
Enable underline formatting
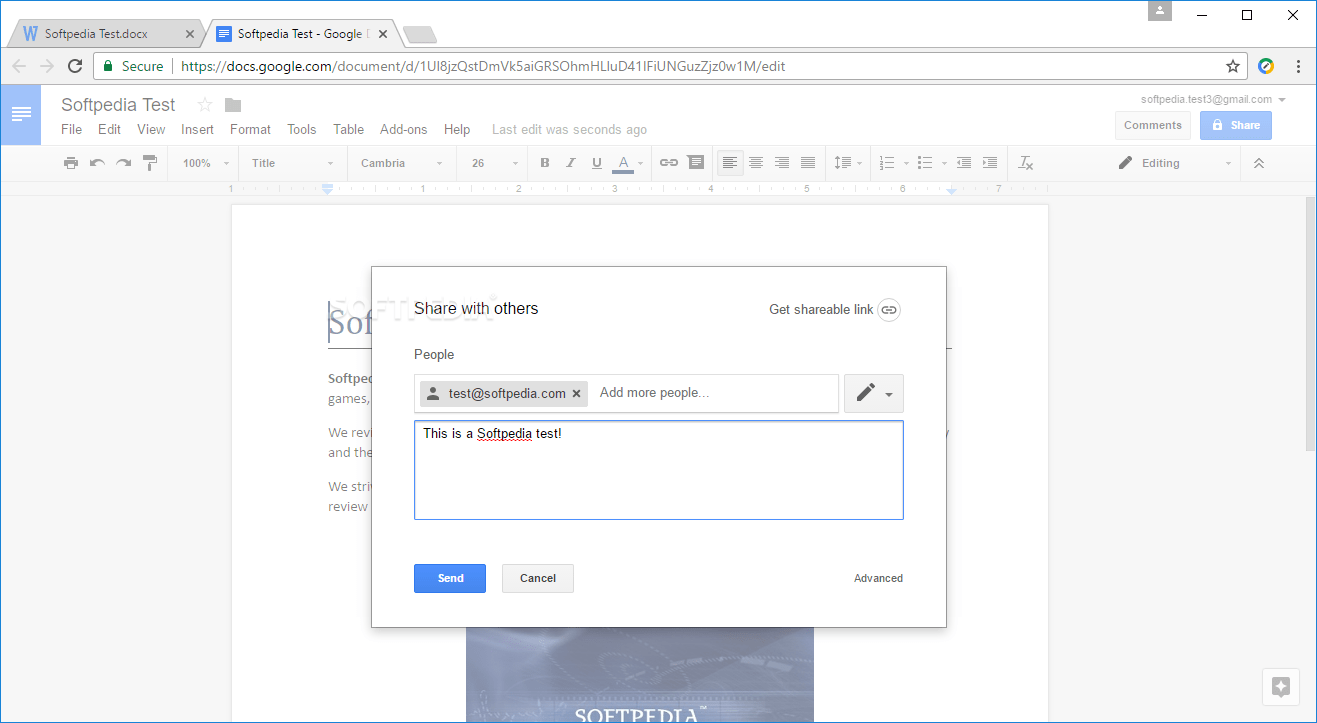[x=596, y=163]
